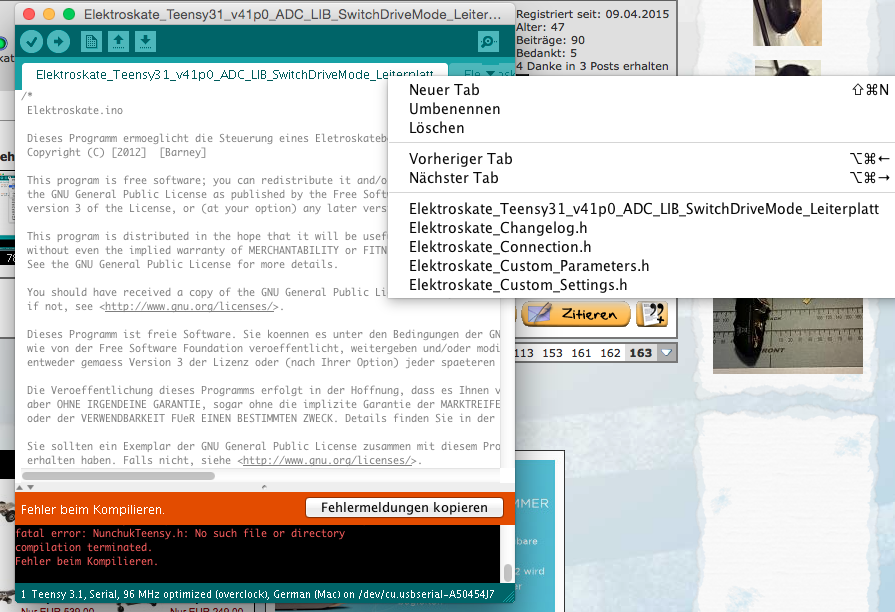This screenshot has width=895, height=612.
Task: Select Vorheriger Tab menu entry
Action: click(642, 159)
